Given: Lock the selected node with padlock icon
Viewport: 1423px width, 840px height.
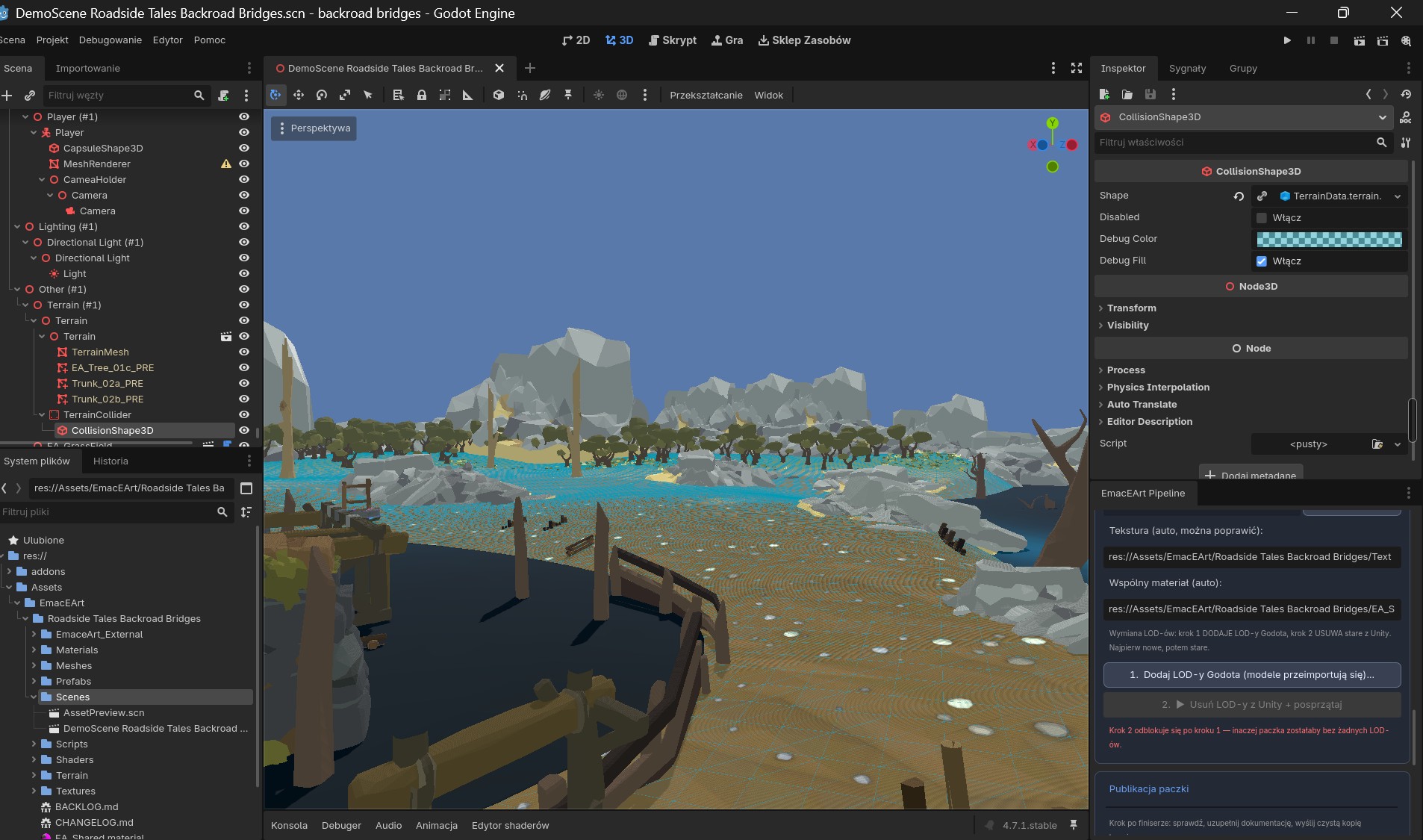Looking at the screenshot, I should (422, 95).
